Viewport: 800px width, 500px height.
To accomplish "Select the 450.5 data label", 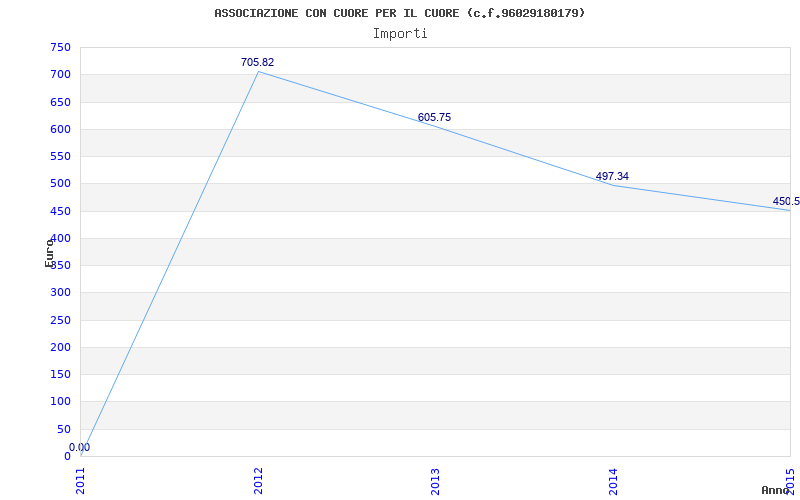I will [786, 201].
